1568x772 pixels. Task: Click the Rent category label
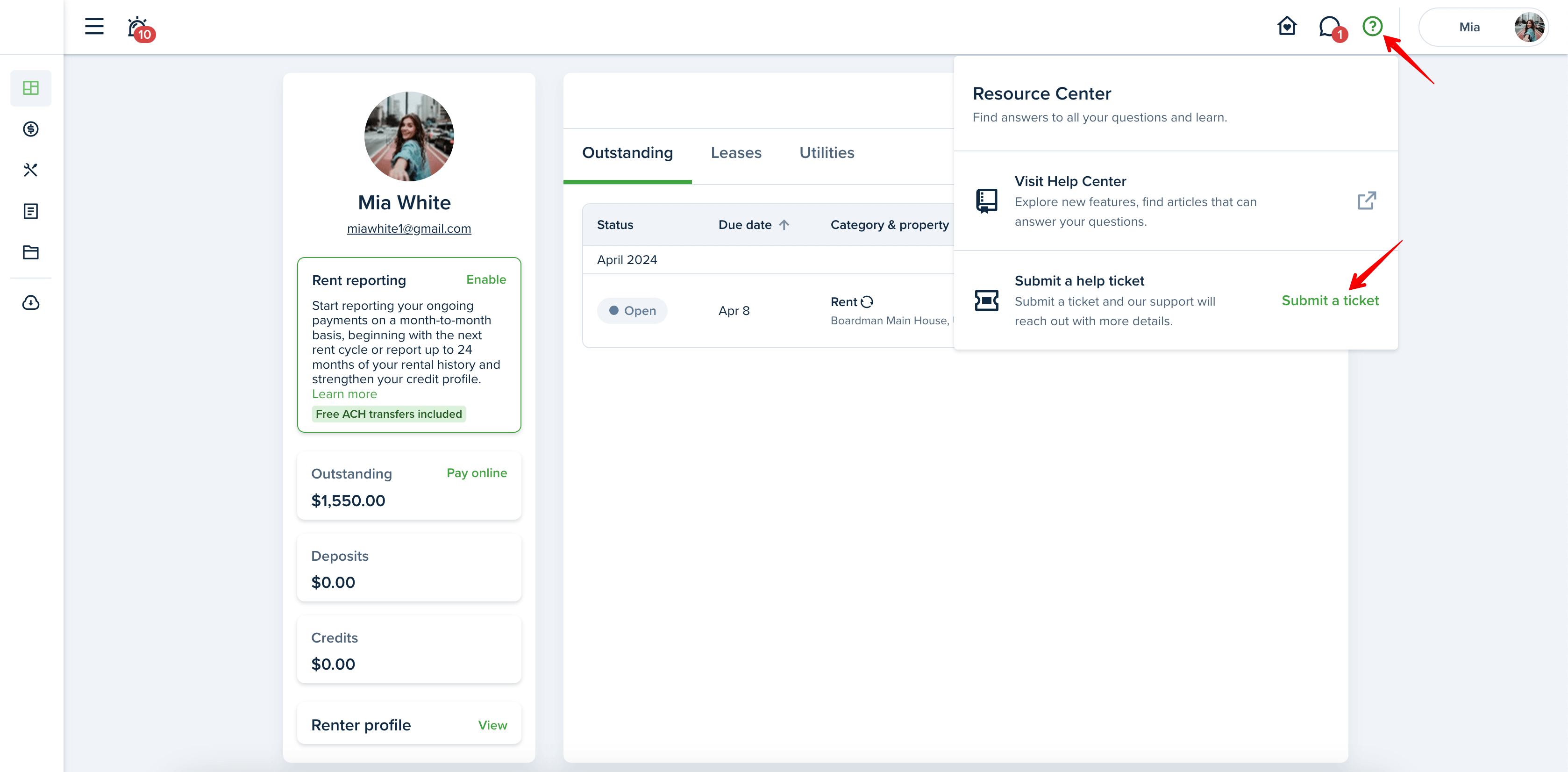click(x=844, y=301)
